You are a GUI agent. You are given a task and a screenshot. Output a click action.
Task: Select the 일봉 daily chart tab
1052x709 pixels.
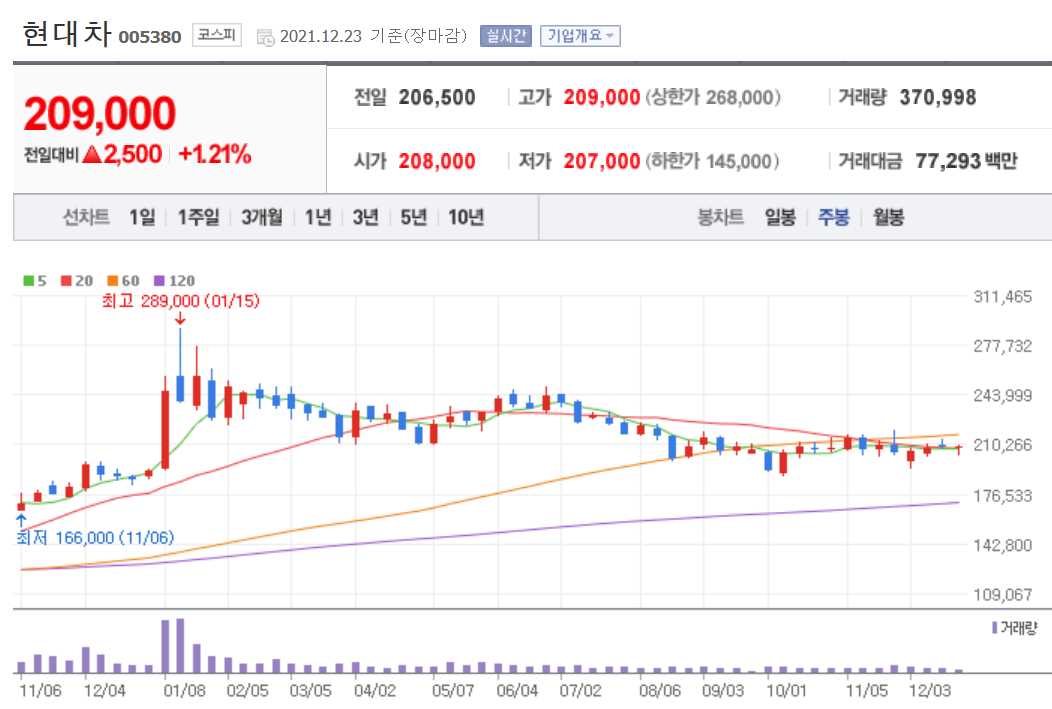point(778,217)
